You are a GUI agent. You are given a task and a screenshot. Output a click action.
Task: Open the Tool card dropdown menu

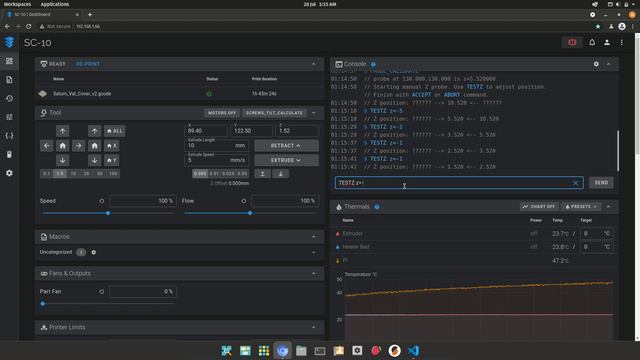pyautogui.click(x=313, y=113)
